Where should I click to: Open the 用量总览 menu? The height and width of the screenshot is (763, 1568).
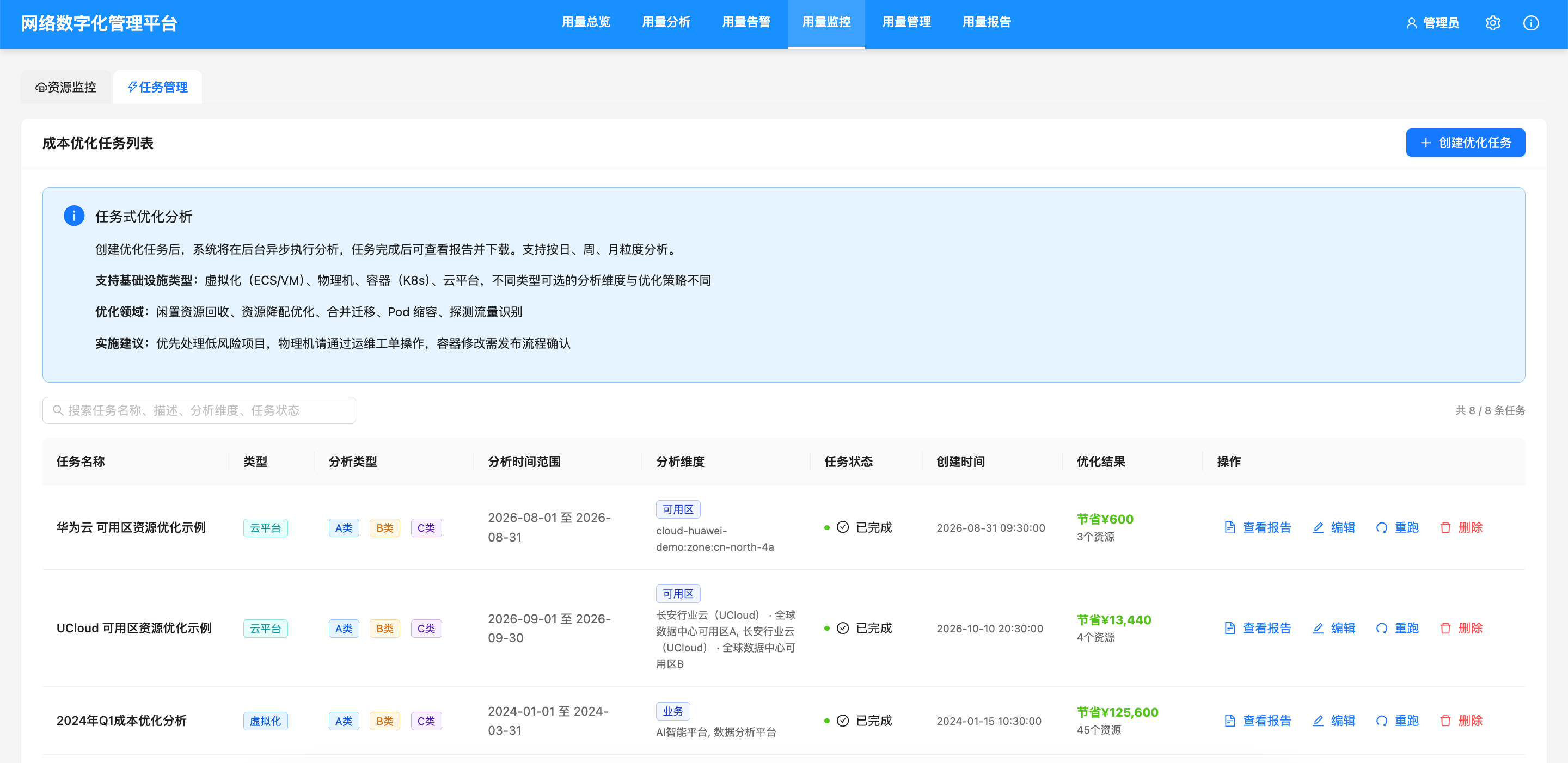[x=586, y=22]
